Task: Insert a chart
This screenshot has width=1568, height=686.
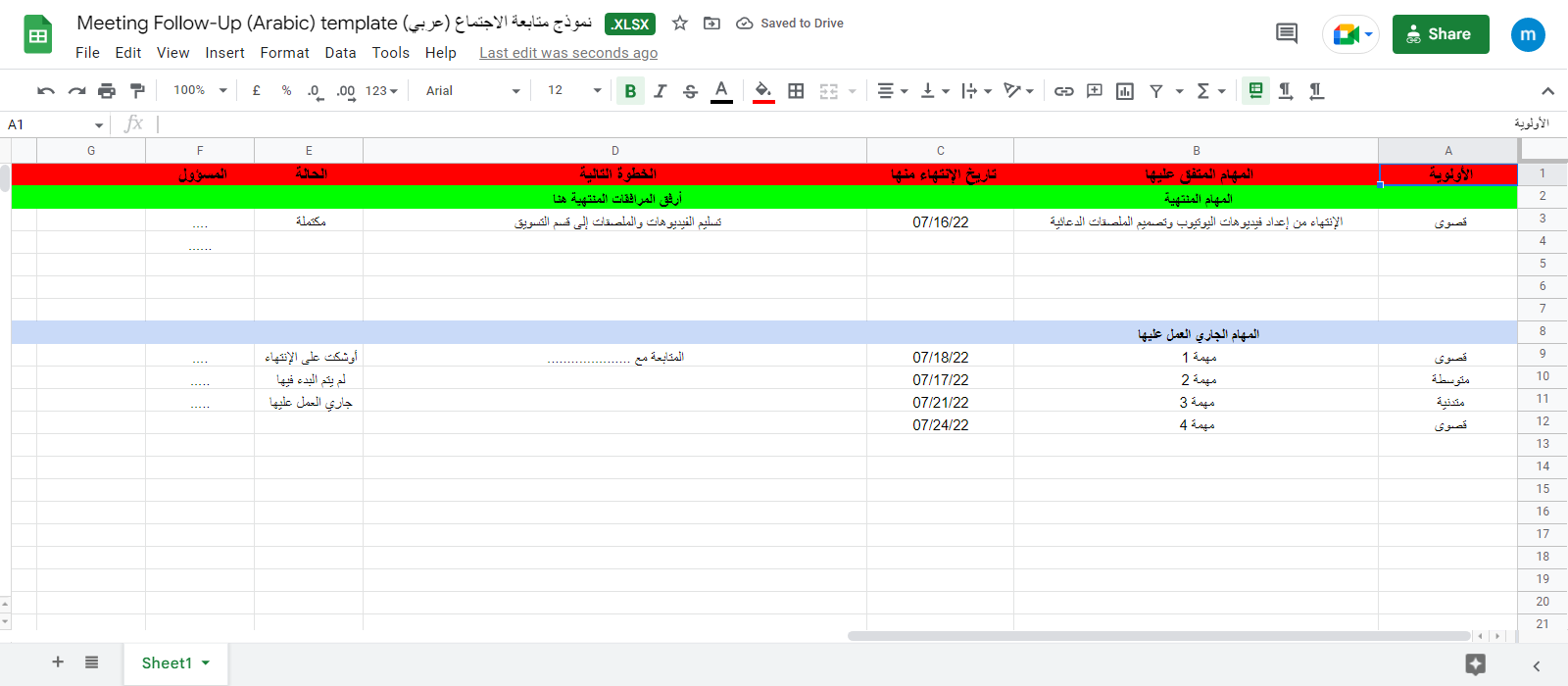Action: [x=1125, y=91]
